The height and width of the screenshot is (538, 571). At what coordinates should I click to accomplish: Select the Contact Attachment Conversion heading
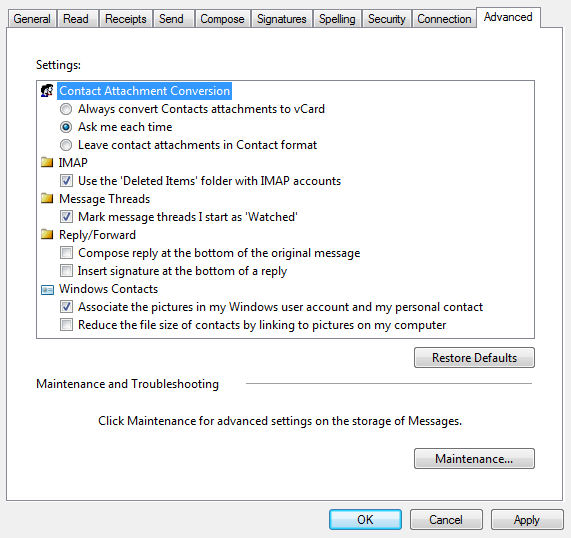click(x=145, y=91)
